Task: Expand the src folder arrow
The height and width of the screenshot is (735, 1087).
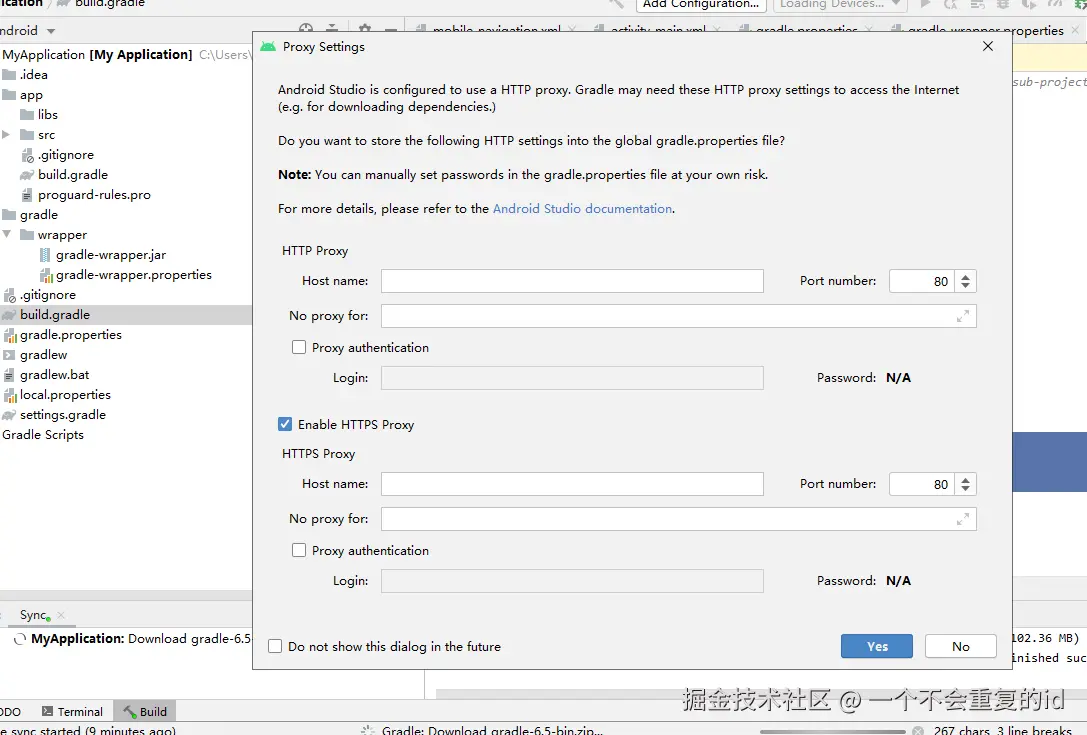Action: [x=6, y=135]
